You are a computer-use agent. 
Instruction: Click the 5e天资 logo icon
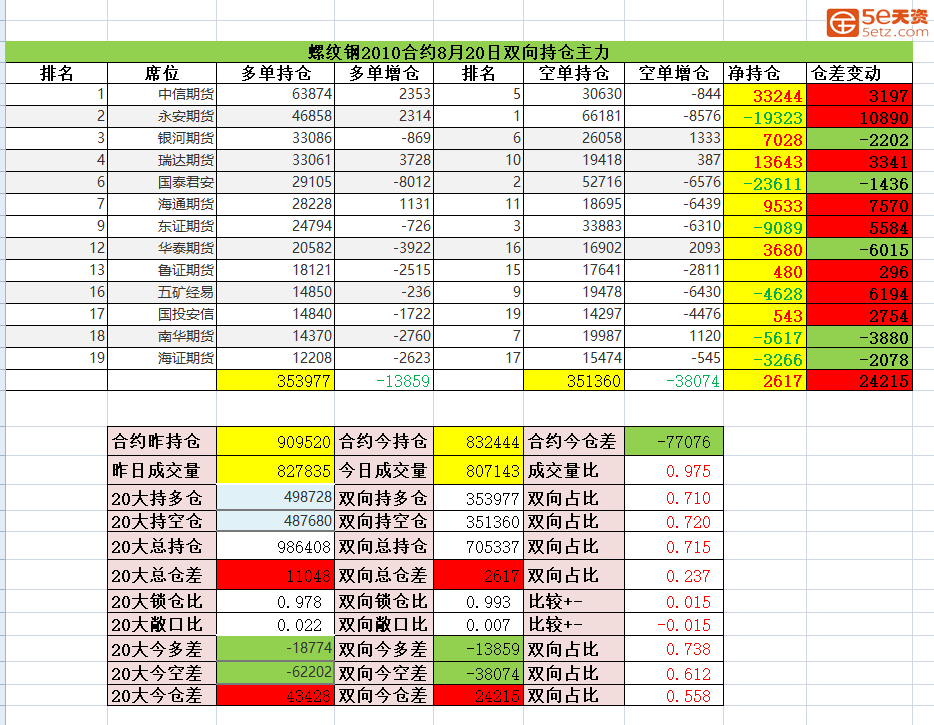(x=842, y=23)
